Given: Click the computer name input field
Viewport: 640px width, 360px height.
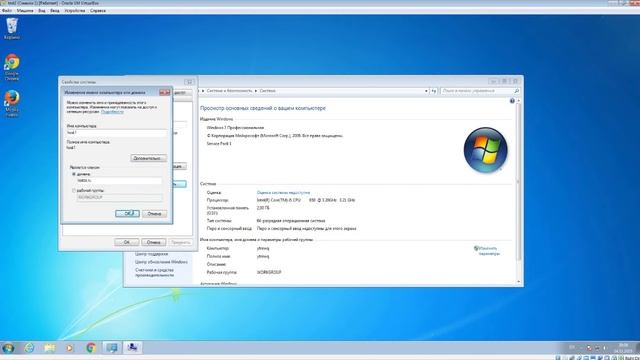Looking at the screenshot, I should click(x=117, y=133).
